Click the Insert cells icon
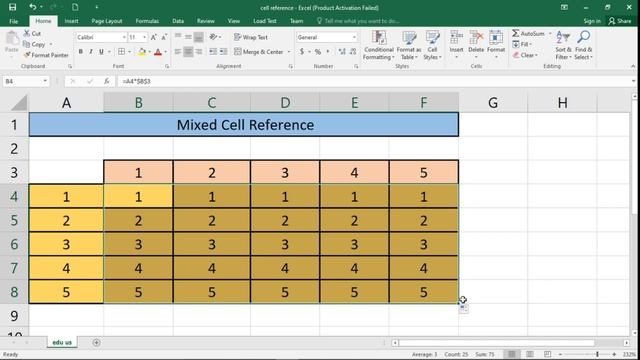The image size is (640, 360). tap(456, 38)
